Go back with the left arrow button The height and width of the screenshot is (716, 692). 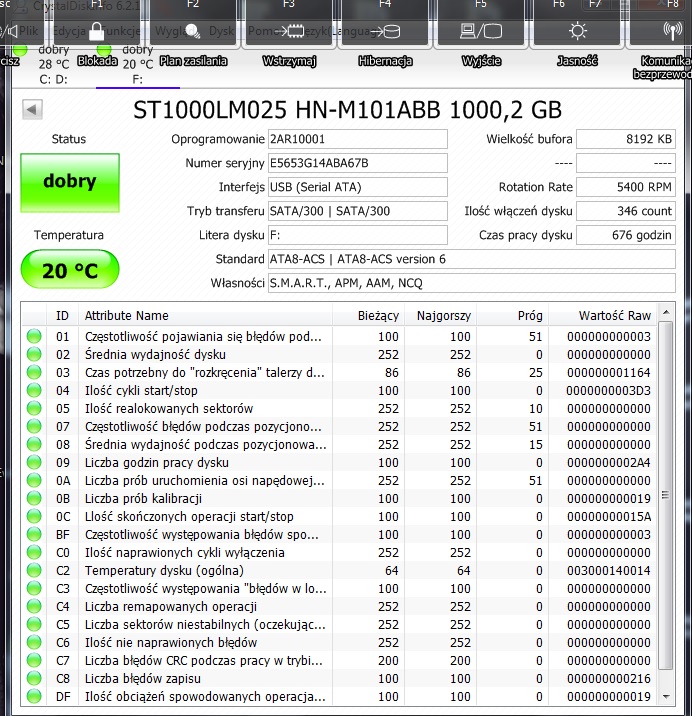pyautogui.click(x=32, y=110)
